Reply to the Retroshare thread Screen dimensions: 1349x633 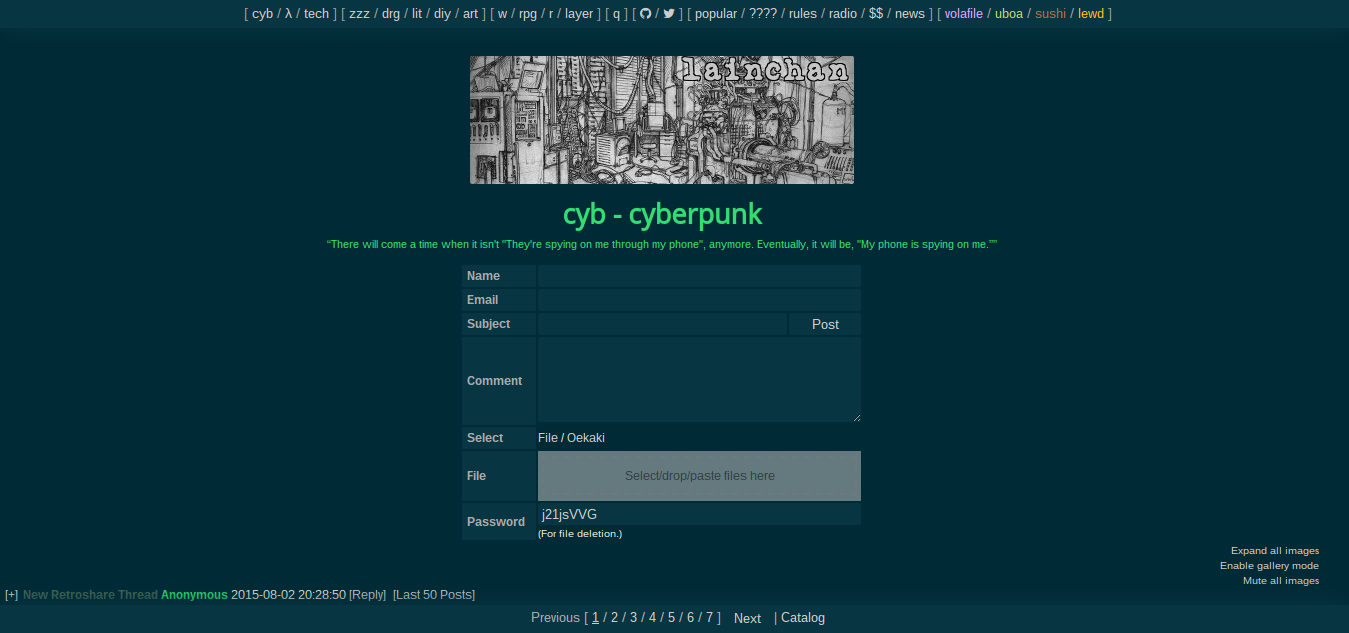tap(367, 595)
